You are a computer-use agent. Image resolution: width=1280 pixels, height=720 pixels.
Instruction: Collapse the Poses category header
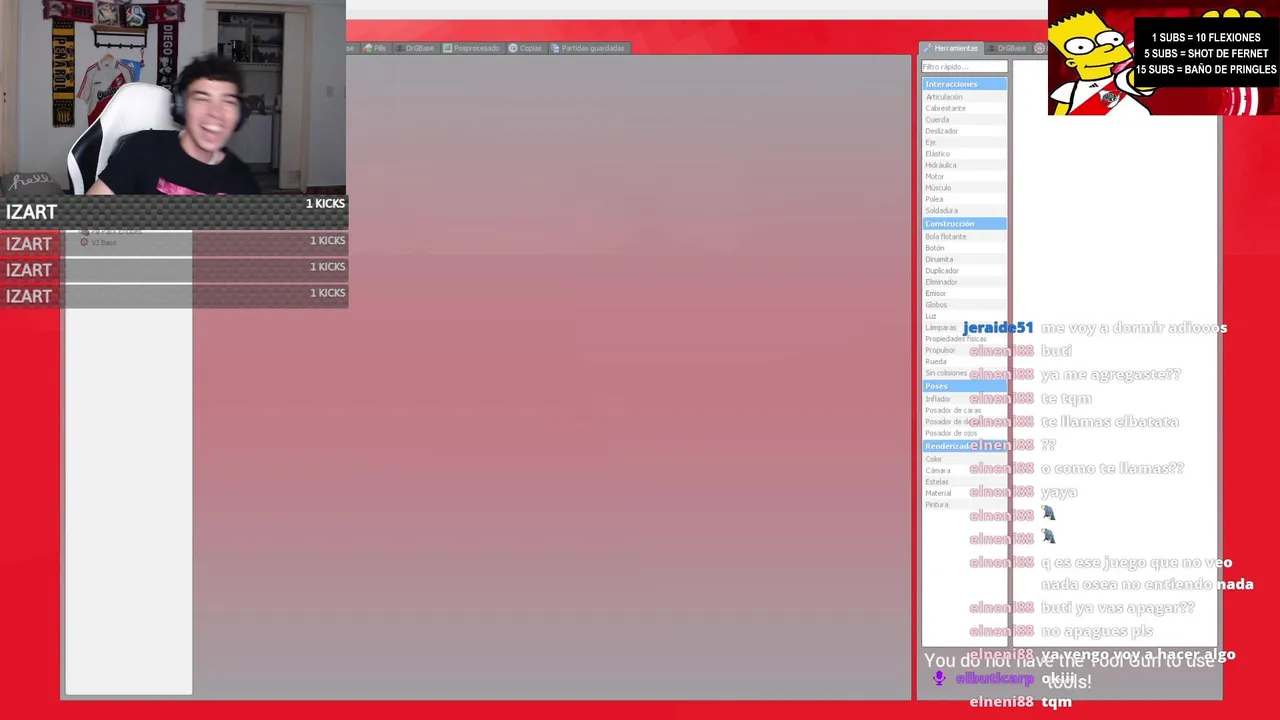[964, 386]
